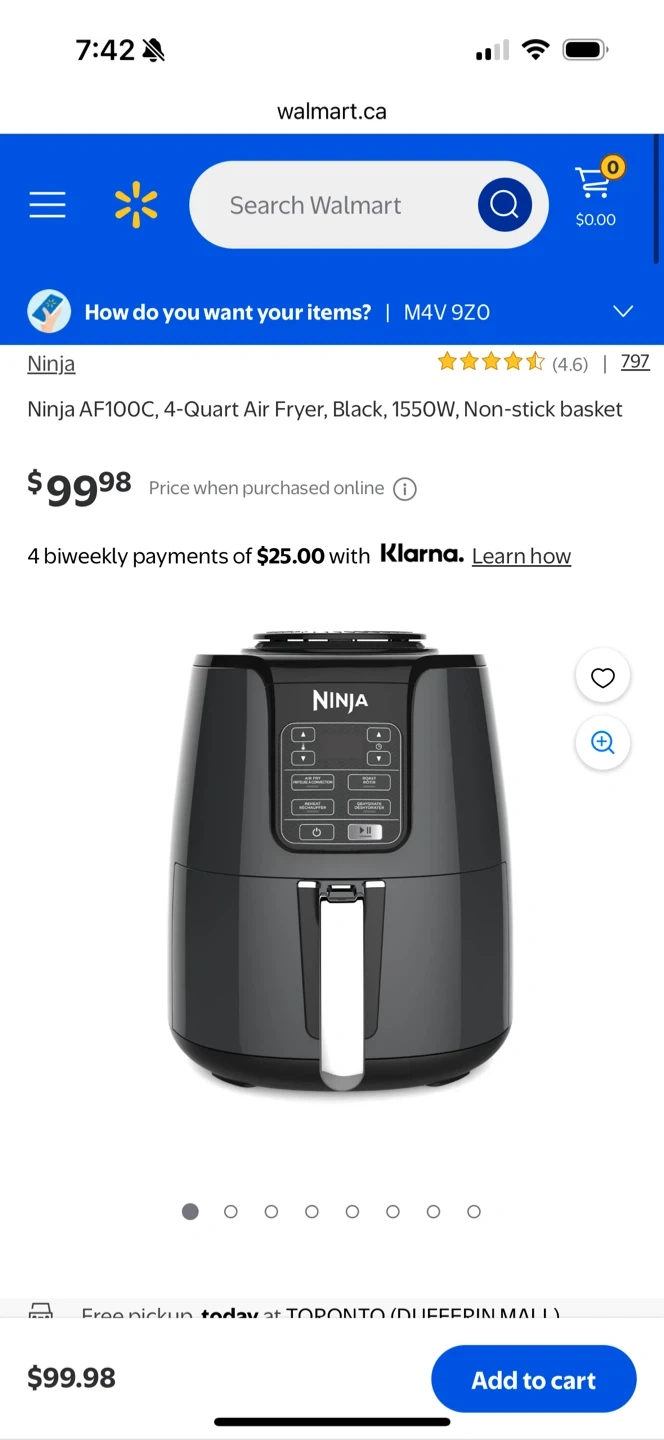664x1440 pixels.
Task: Open the hamburger navigation menu
Action: click(47, 205)
